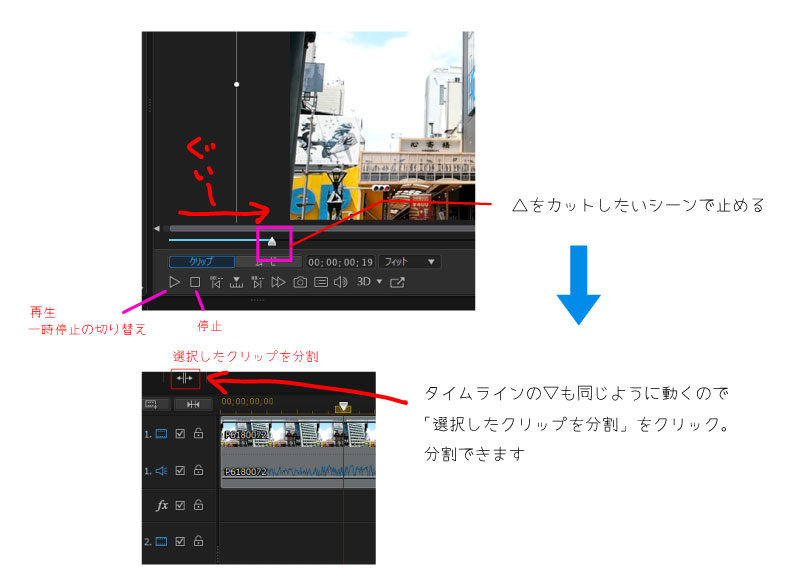Expand the 3D mode dropdown arrow

click(379, 283)
